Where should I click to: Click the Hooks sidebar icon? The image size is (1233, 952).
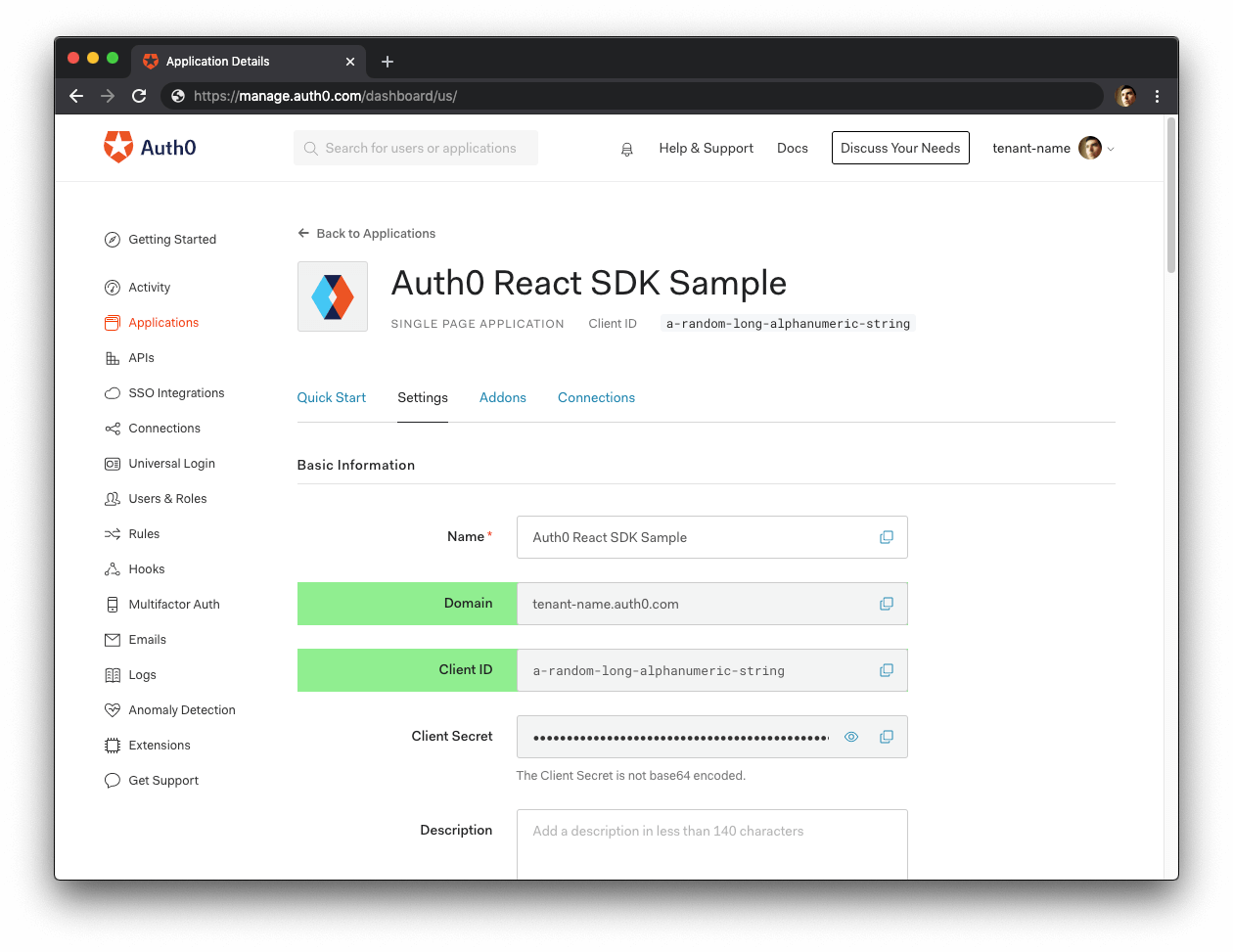coord(113,569)
